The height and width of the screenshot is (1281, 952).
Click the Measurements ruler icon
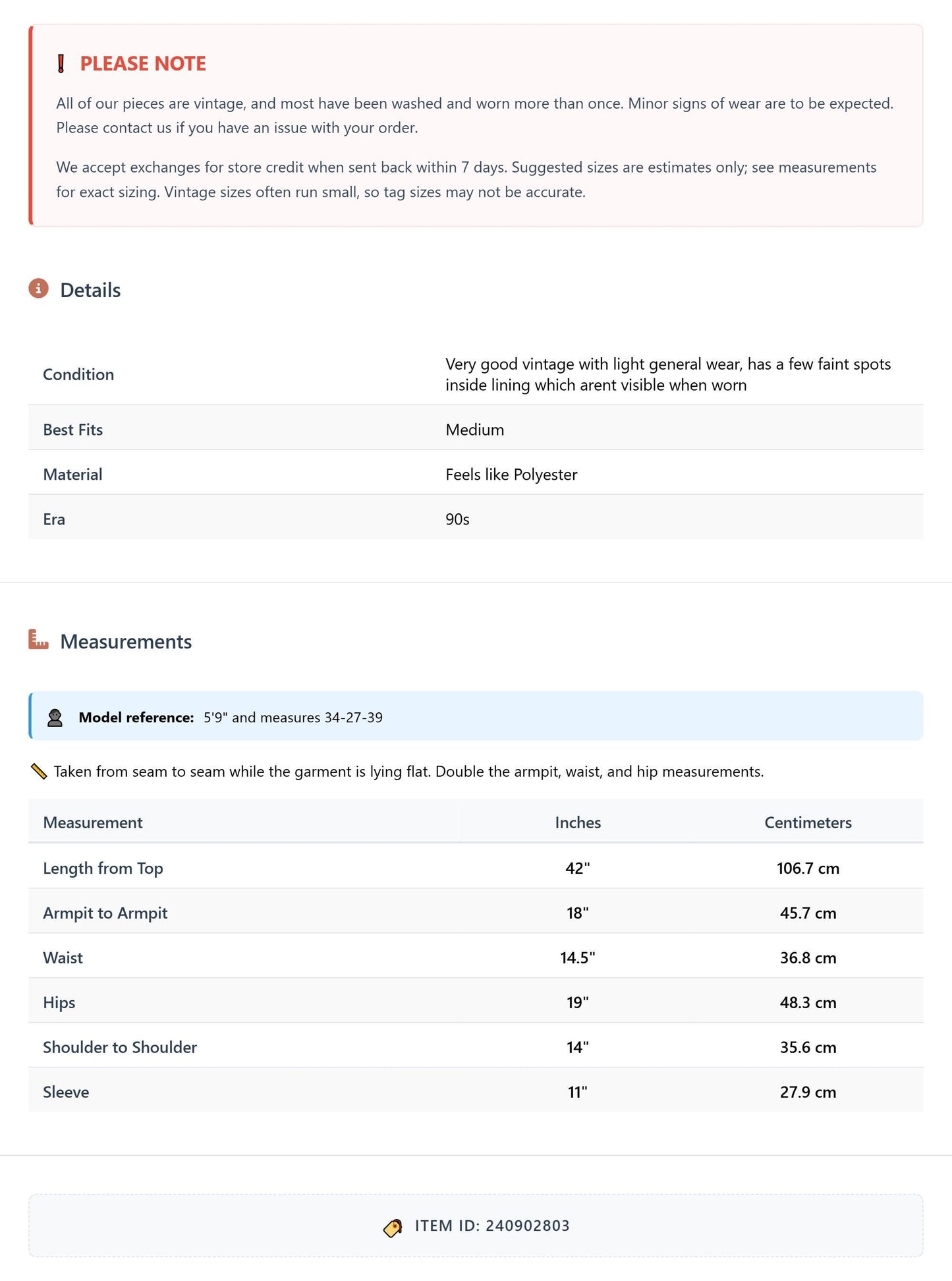(x=39, y=640)
